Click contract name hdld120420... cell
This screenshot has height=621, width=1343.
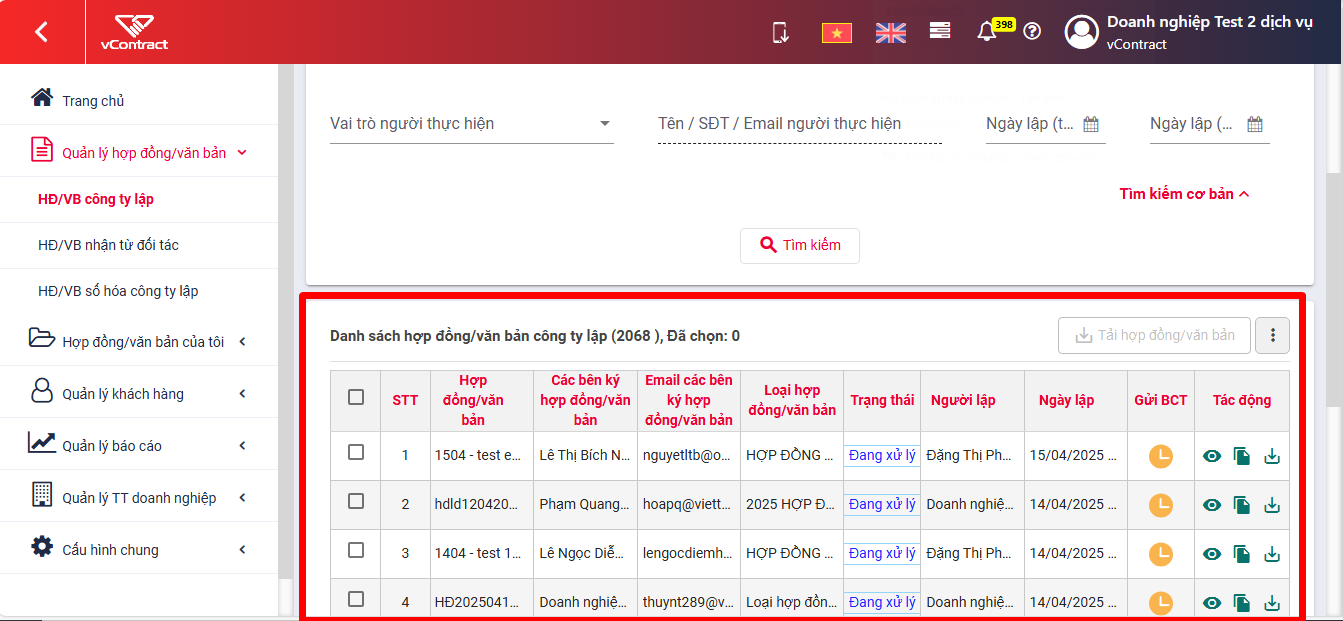[482, 505]
